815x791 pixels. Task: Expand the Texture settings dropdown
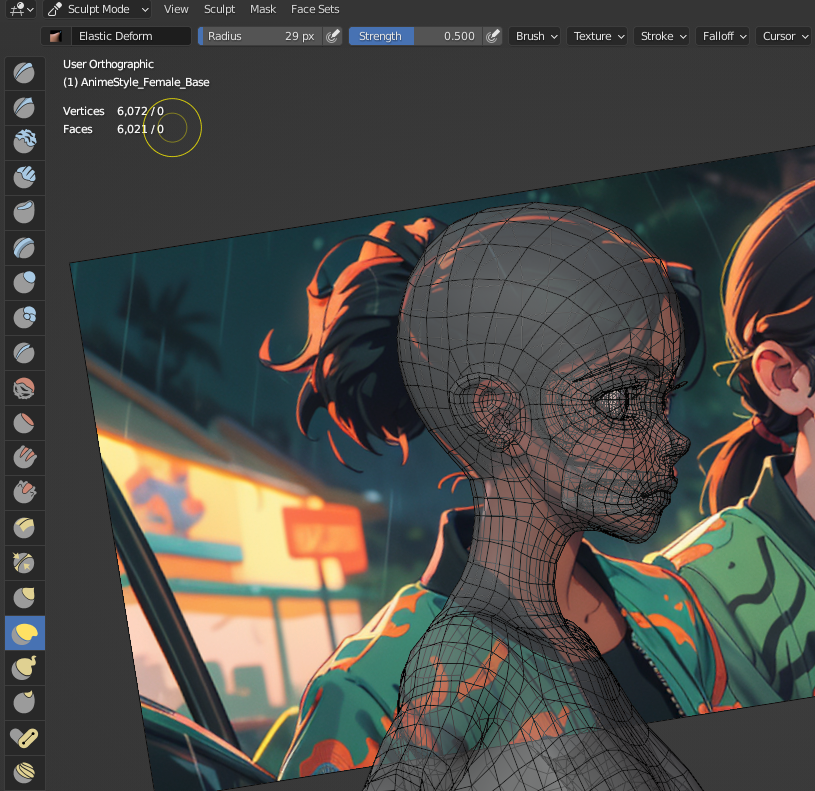coord(597,36)
